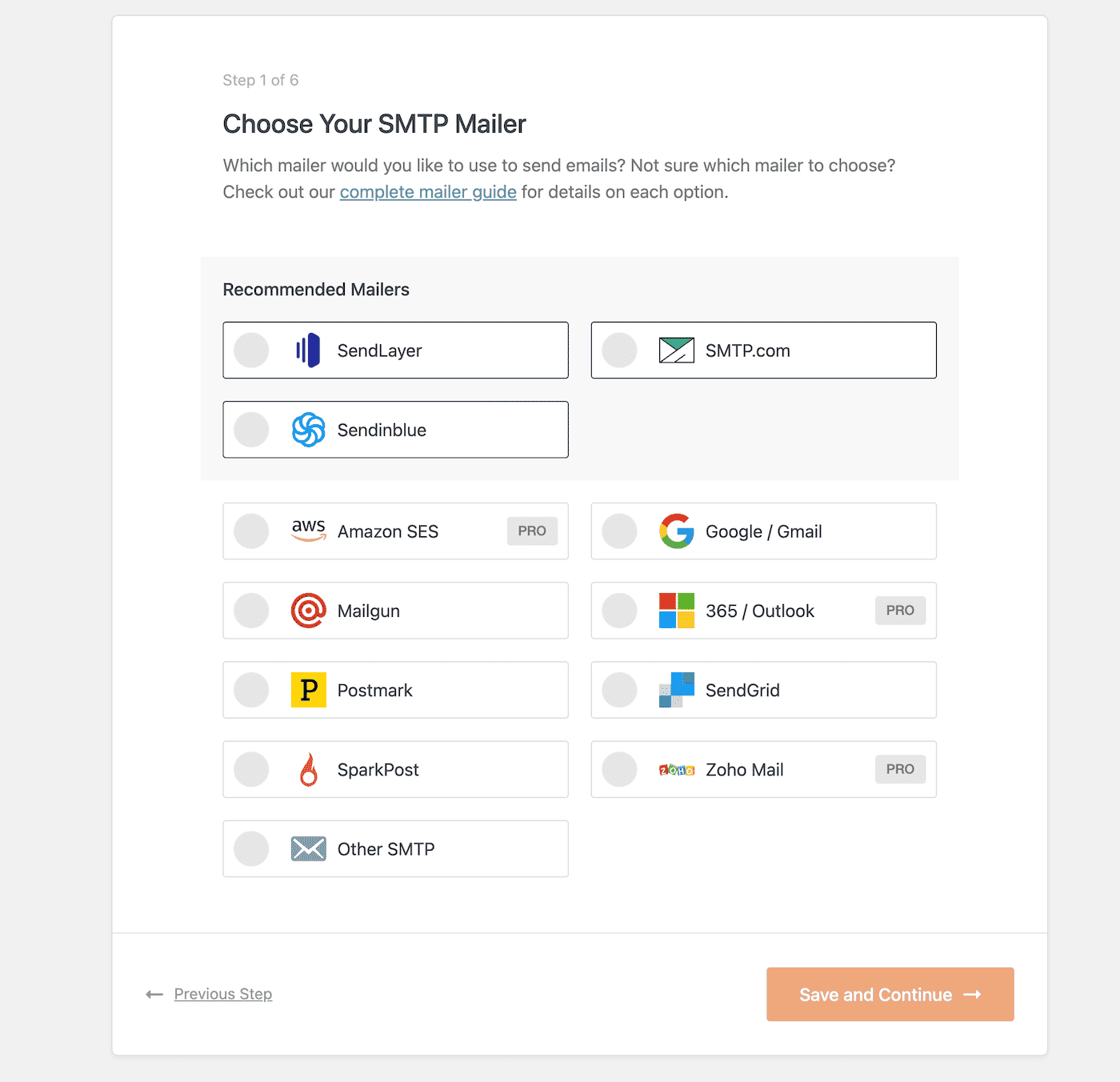Select the Sendinblue swirl icon
Viewport: 1120px width, 1082px height.
click(309, 429)
